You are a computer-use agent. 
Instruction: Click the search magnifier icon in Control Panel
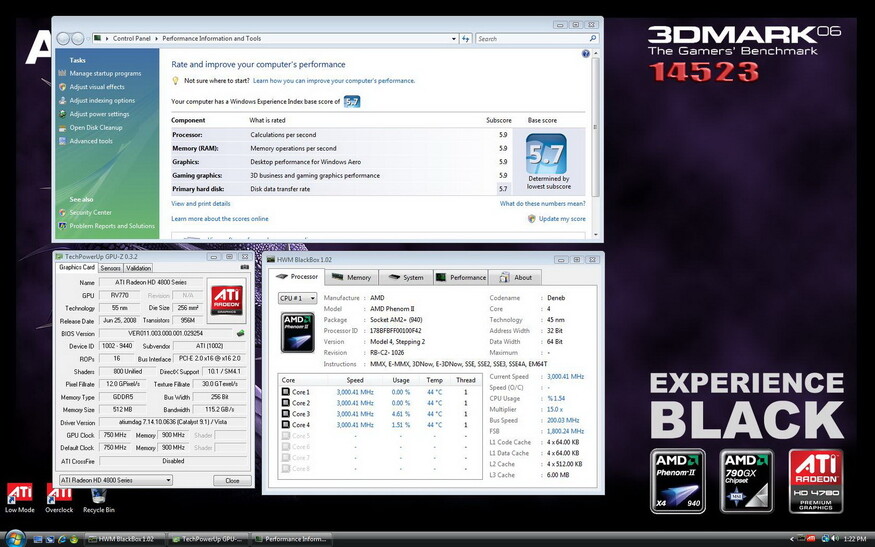pos(593,39)
